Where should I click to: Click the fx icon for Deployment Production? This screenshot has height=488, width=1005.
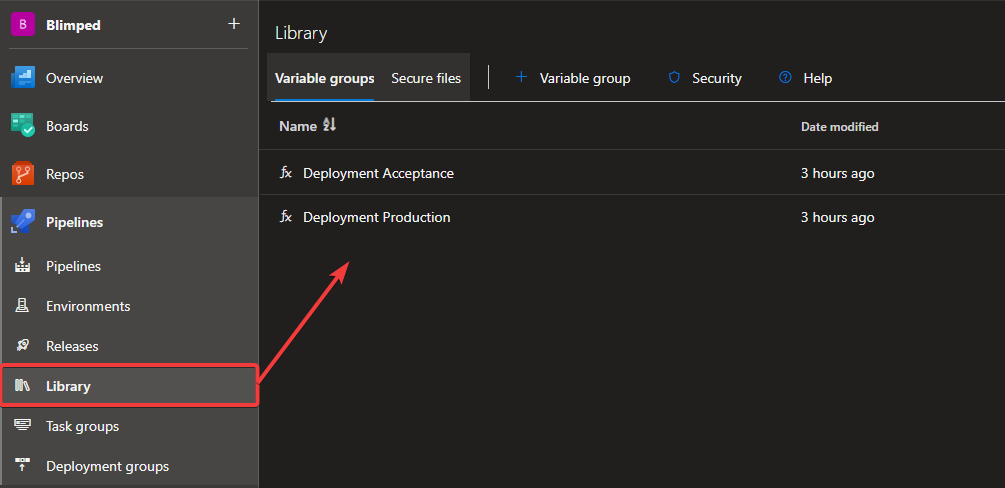(286, 217)
